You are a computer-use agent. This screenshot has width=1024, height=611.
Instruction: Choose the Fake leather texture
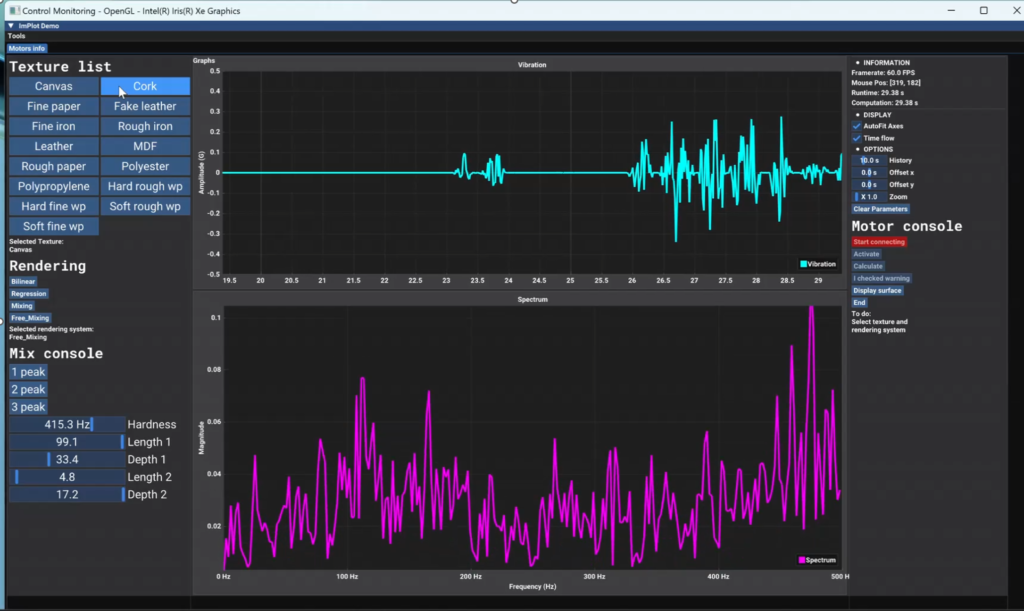[145, 106]
